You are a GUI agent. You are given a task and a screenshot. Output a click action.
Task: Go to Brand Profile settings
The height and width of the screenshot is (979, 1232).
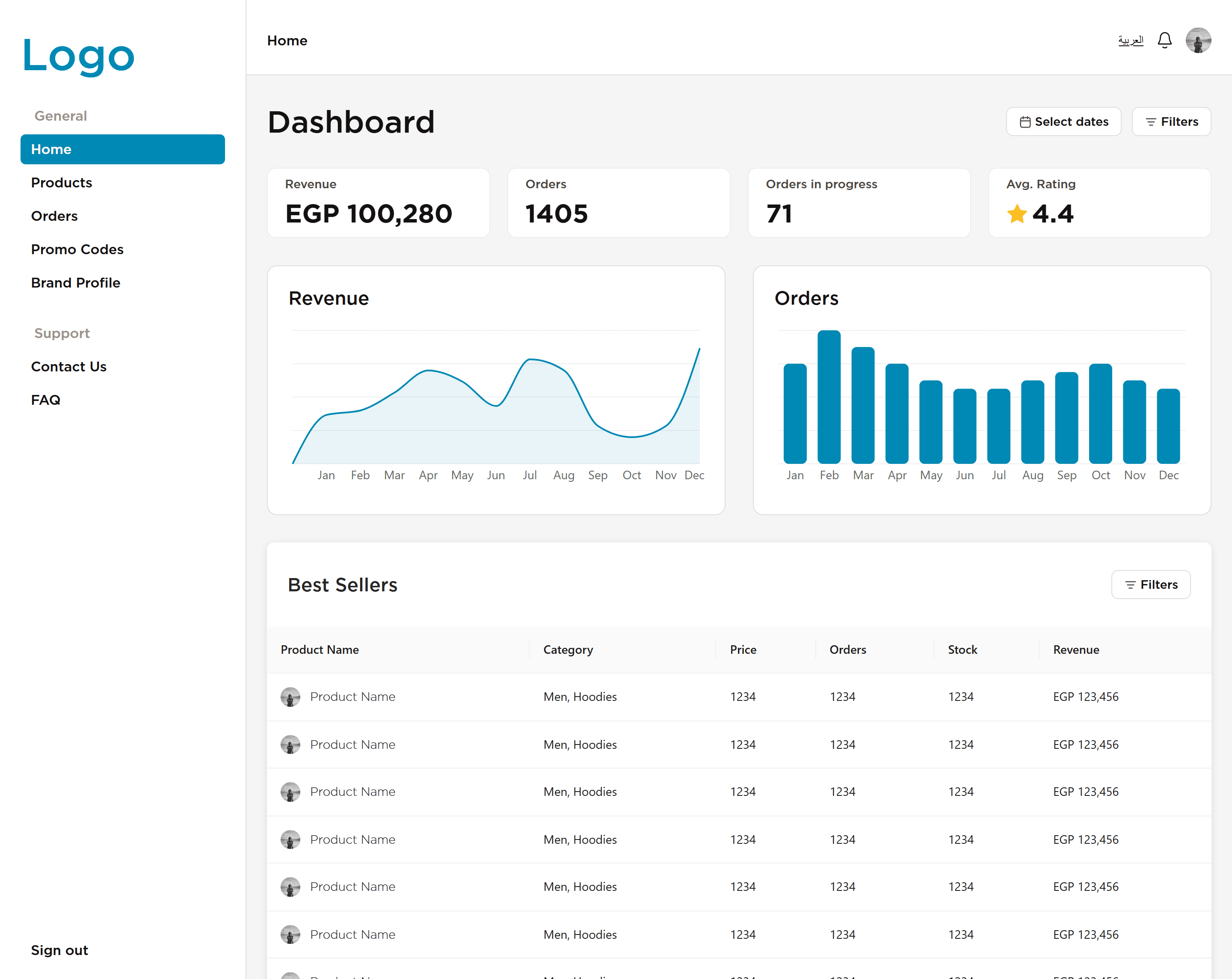coord(75,282)
